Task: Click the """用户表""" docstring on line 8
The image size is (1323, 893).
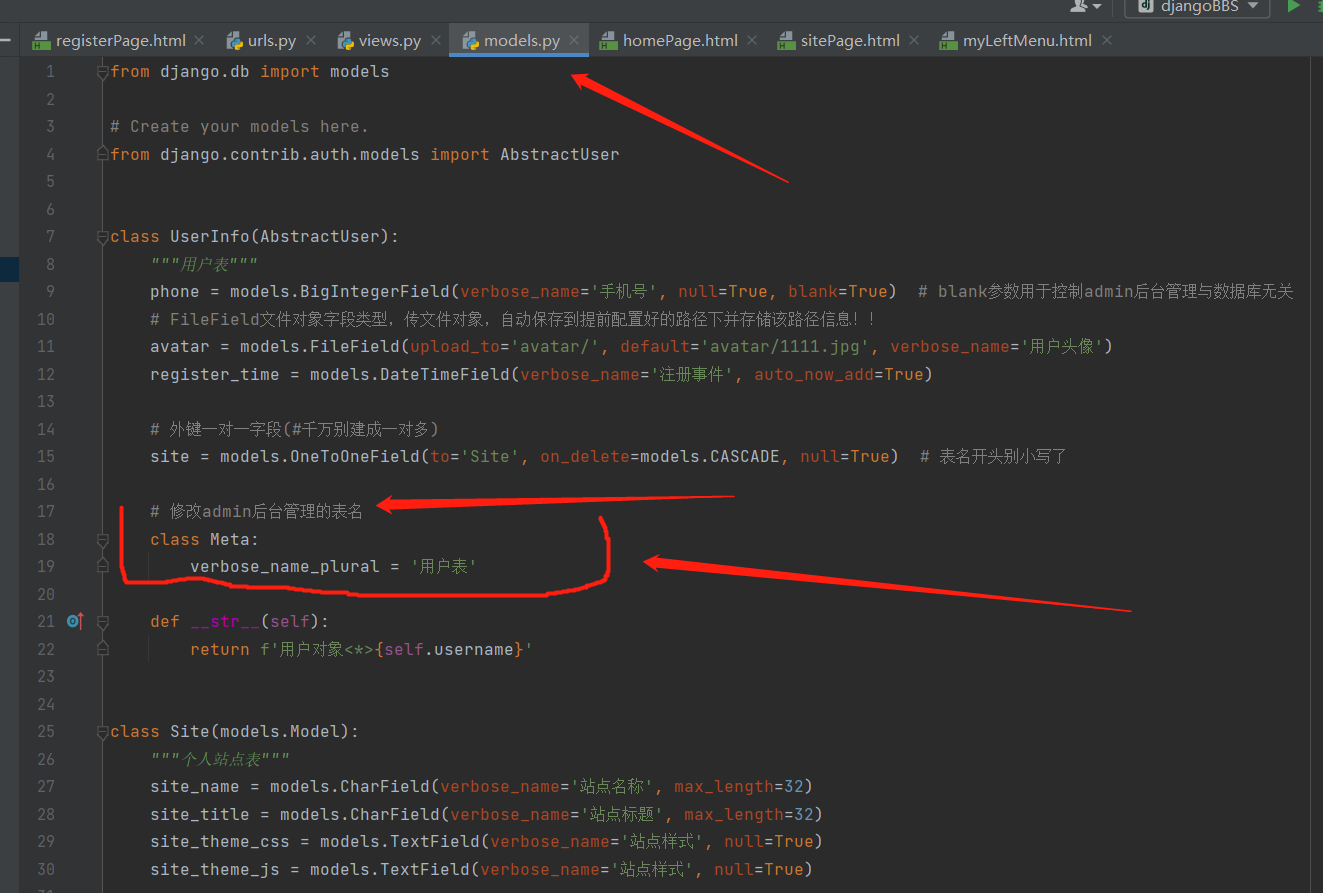Action: 204,265
